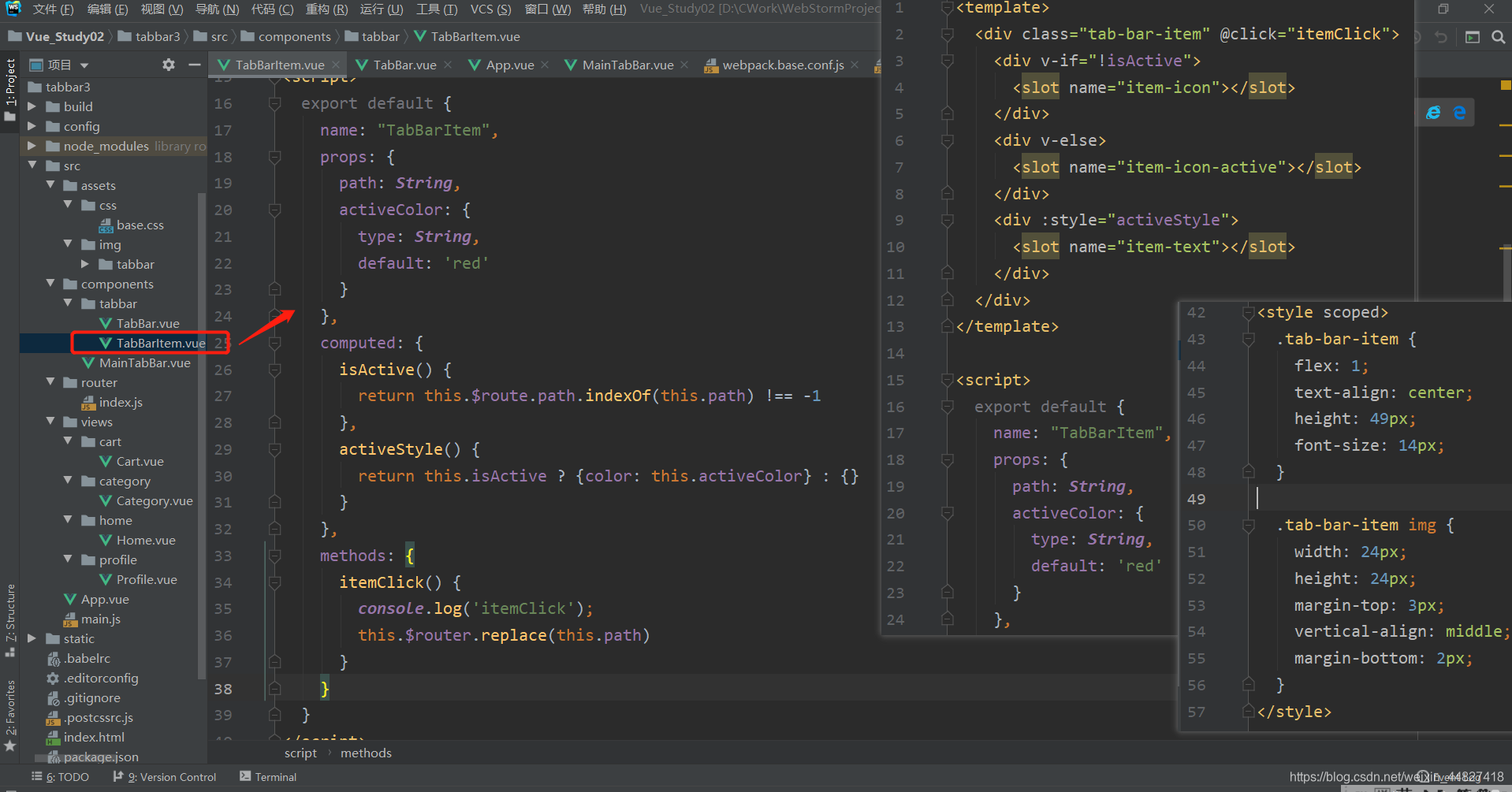The image size is (1512, 792).
Task: Close the TabBarItem.vue editor tab
Action: [336, 65]
